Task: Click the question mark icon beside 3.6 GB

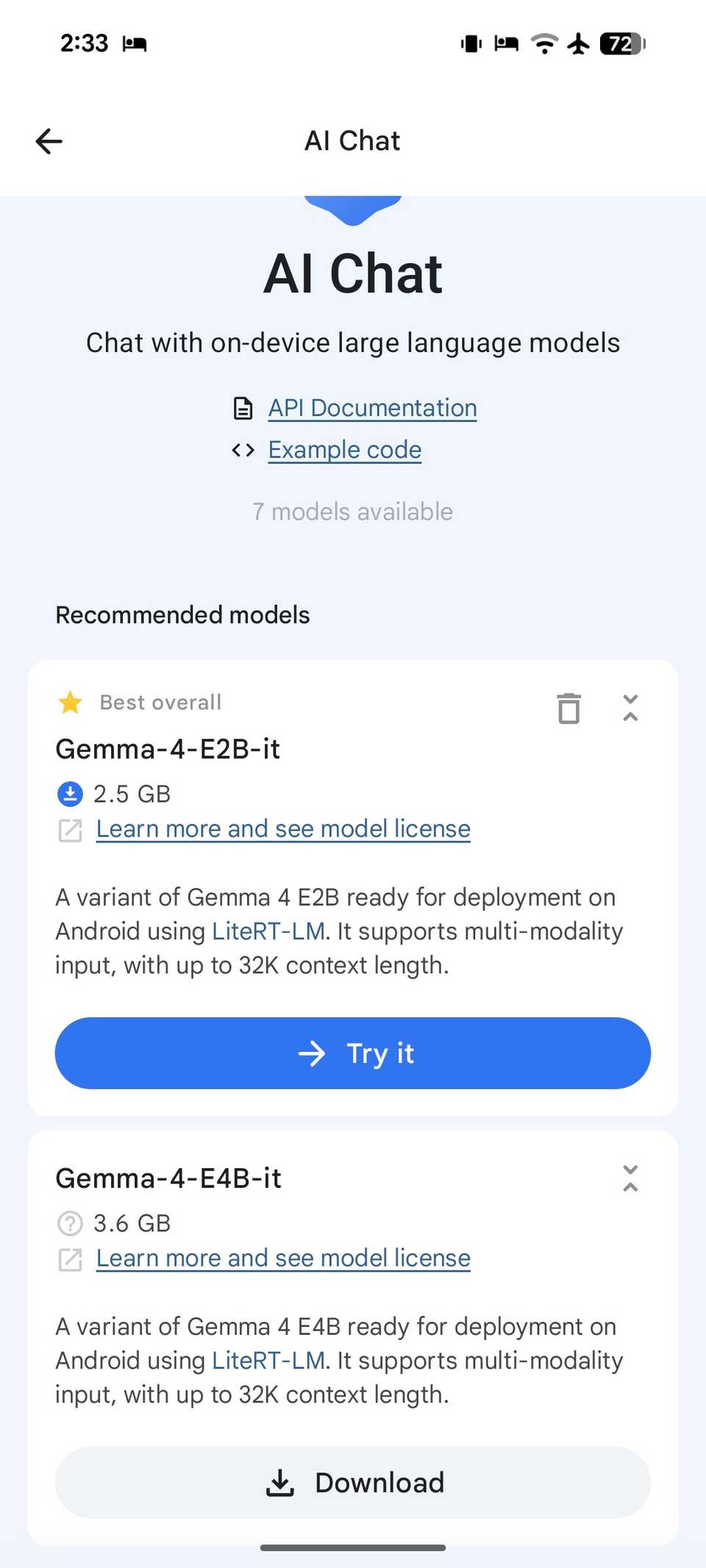Action: (x=70, y=1223)
